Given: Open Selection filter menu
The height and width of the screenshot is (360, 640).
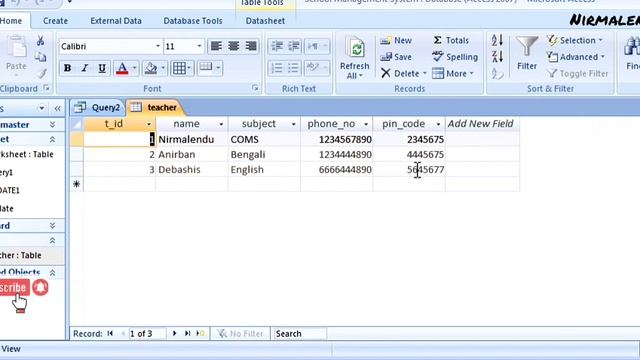Looking at the screenshot, I should pos(575,40).
